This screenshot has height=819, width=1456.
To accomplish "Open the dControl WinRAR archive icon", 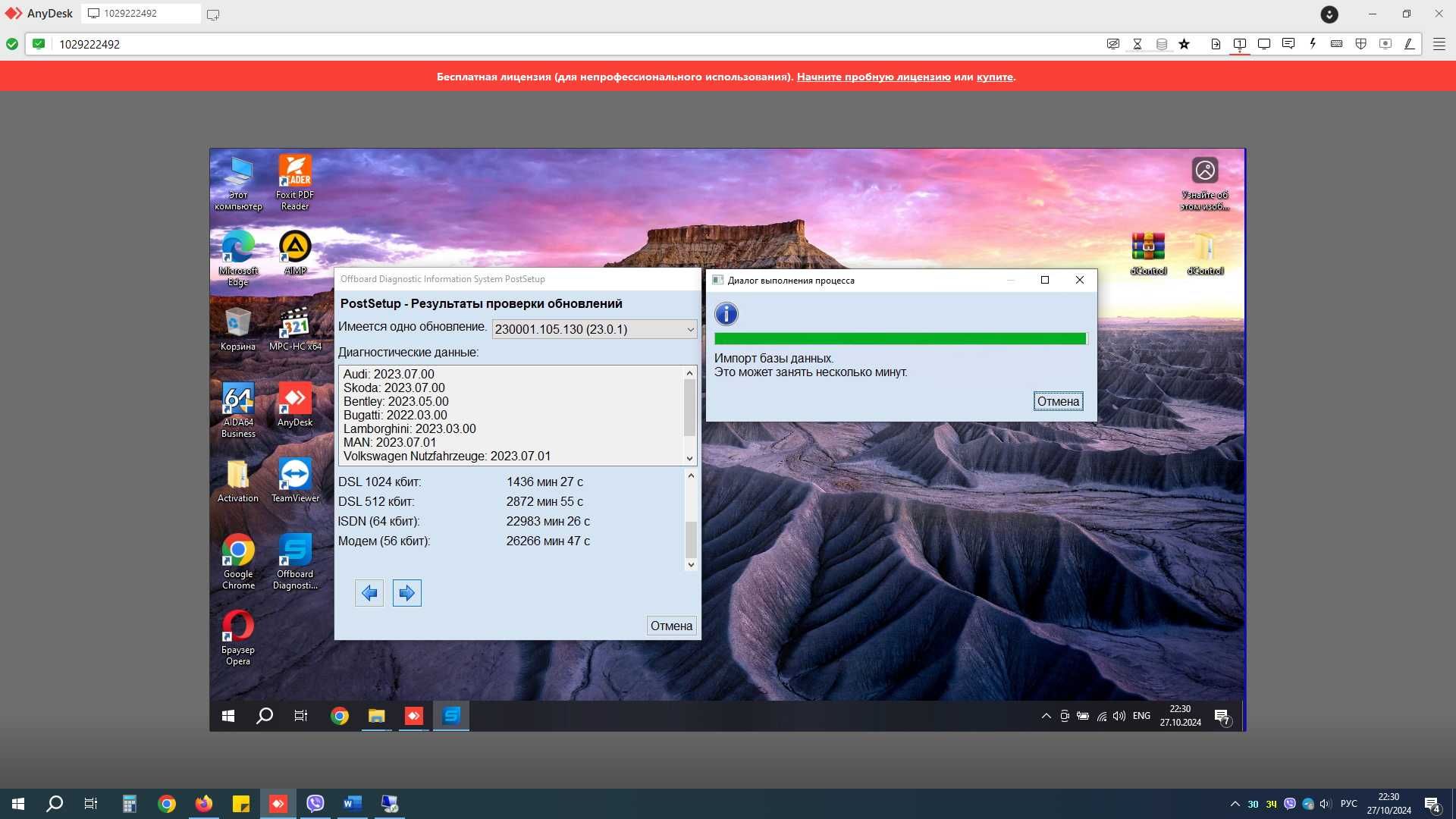I will click(1148, 253).
